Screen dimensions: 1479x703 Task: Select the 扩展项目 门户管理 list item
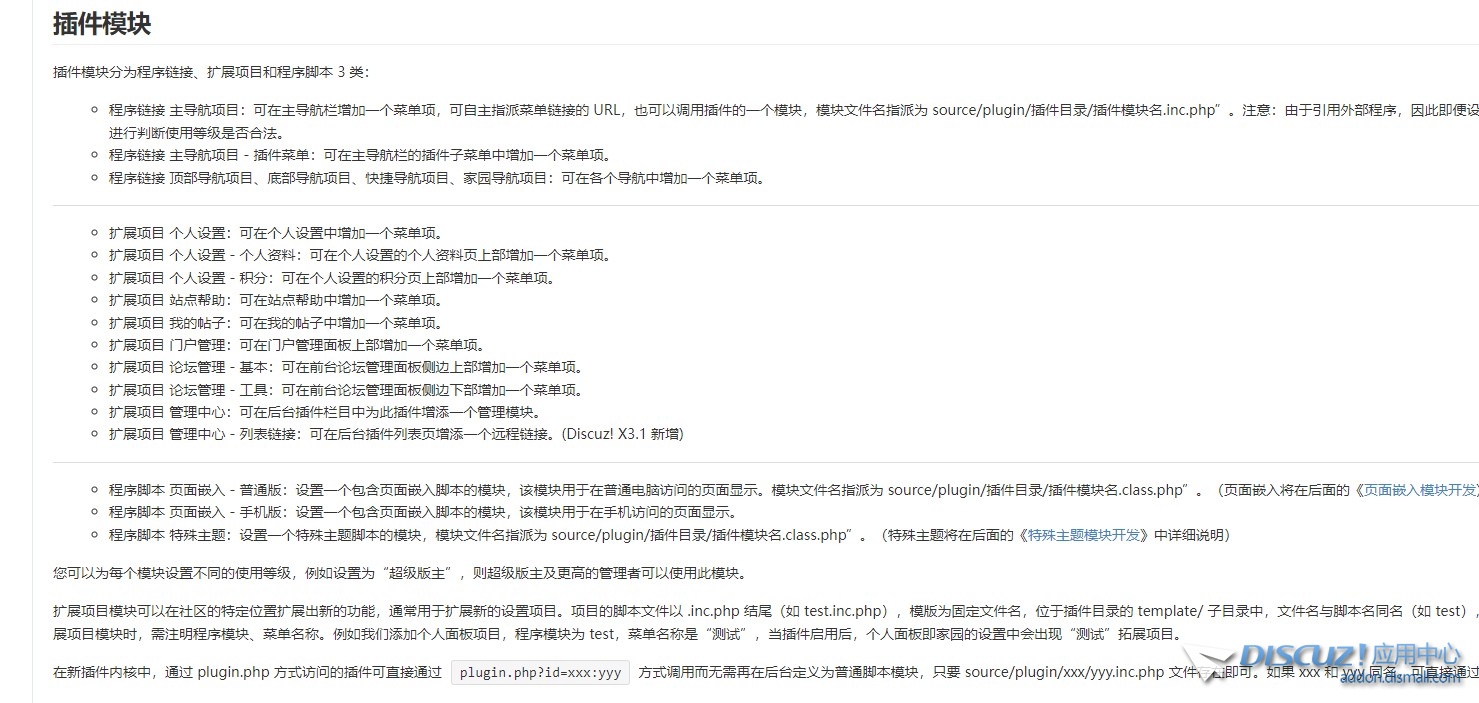point(297,345)
